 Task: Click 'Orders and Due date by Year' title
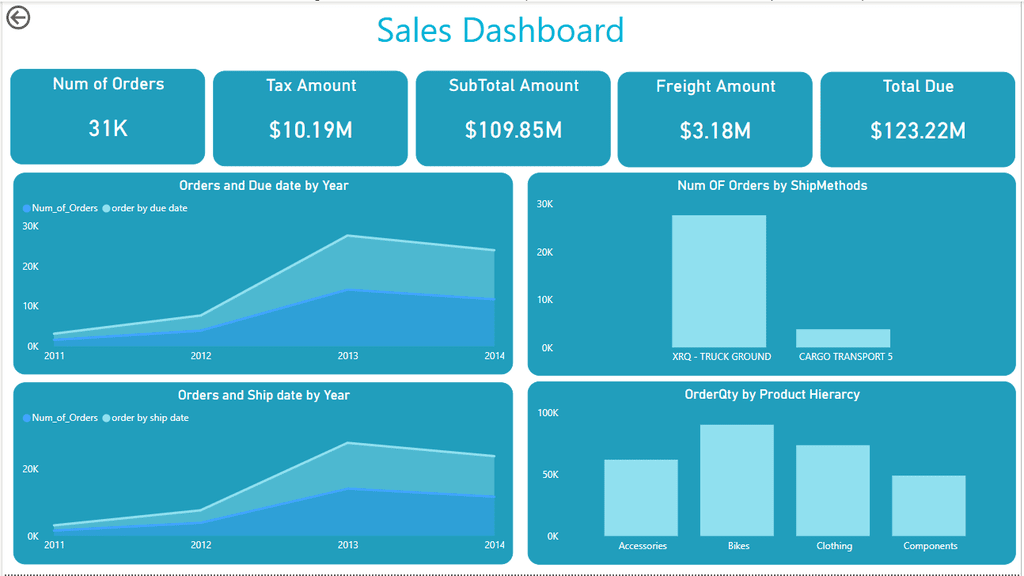pyautogui.click(x=264, y=185)
